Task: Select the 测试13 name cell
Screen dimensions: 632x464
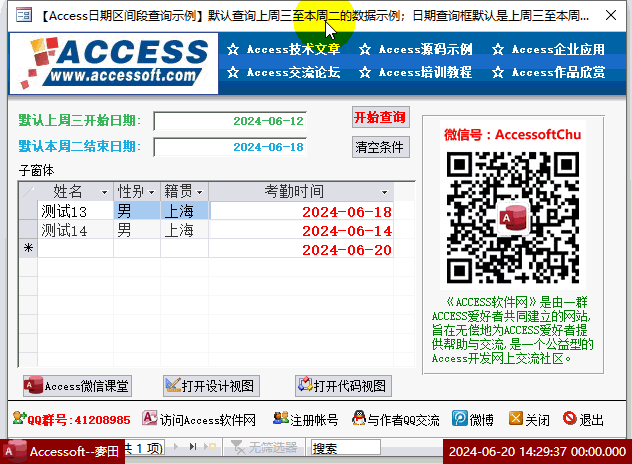Action: tap(75, 211)
